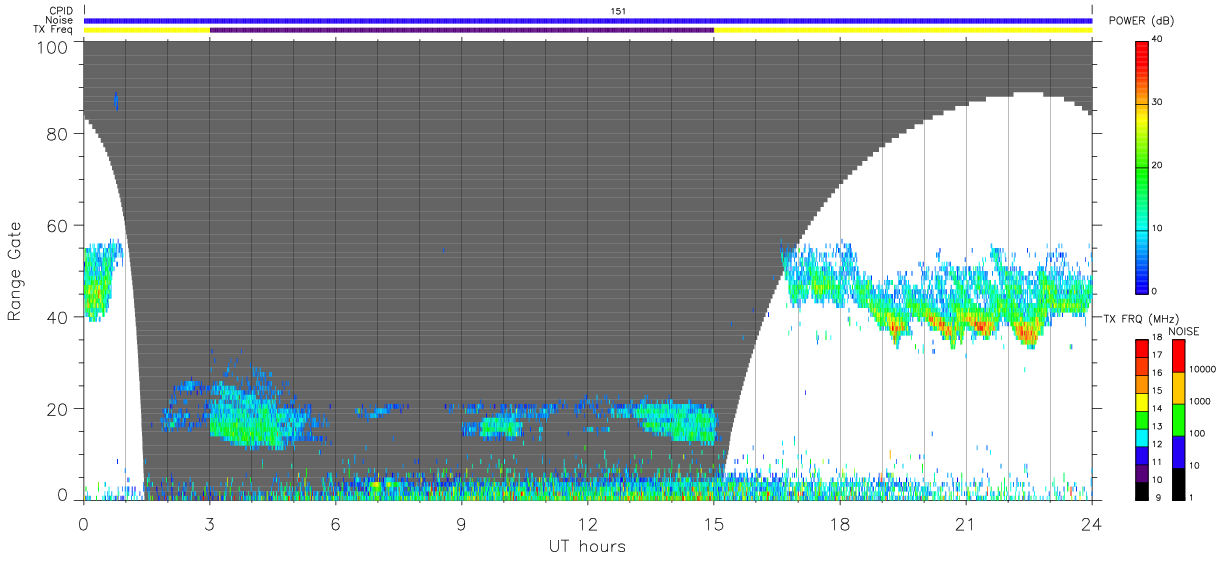Select the red swatch in NOISE legend

tap(1179, 356)
